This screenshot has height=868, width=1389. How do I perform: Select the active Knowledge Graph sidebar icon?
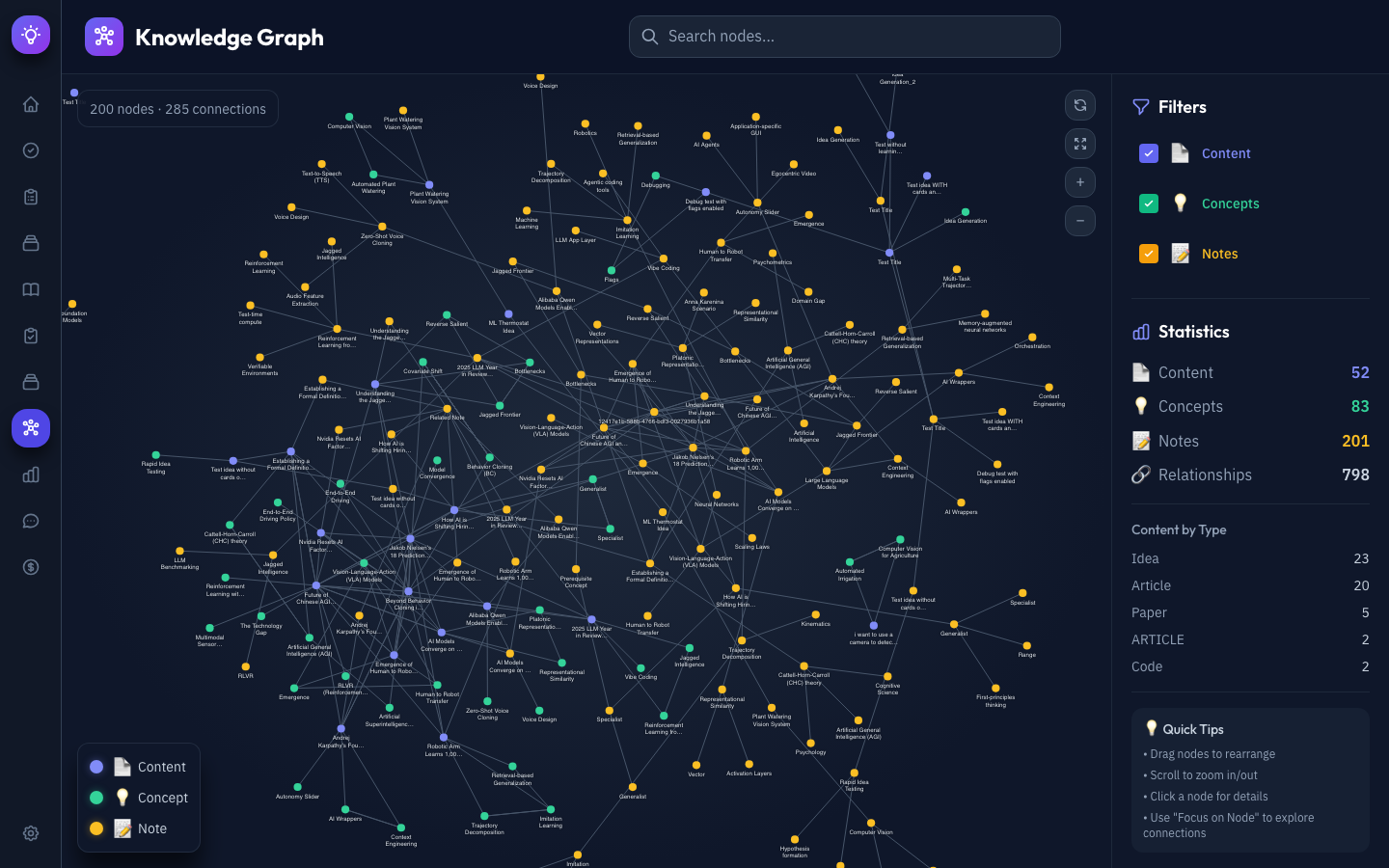point(31,427)
